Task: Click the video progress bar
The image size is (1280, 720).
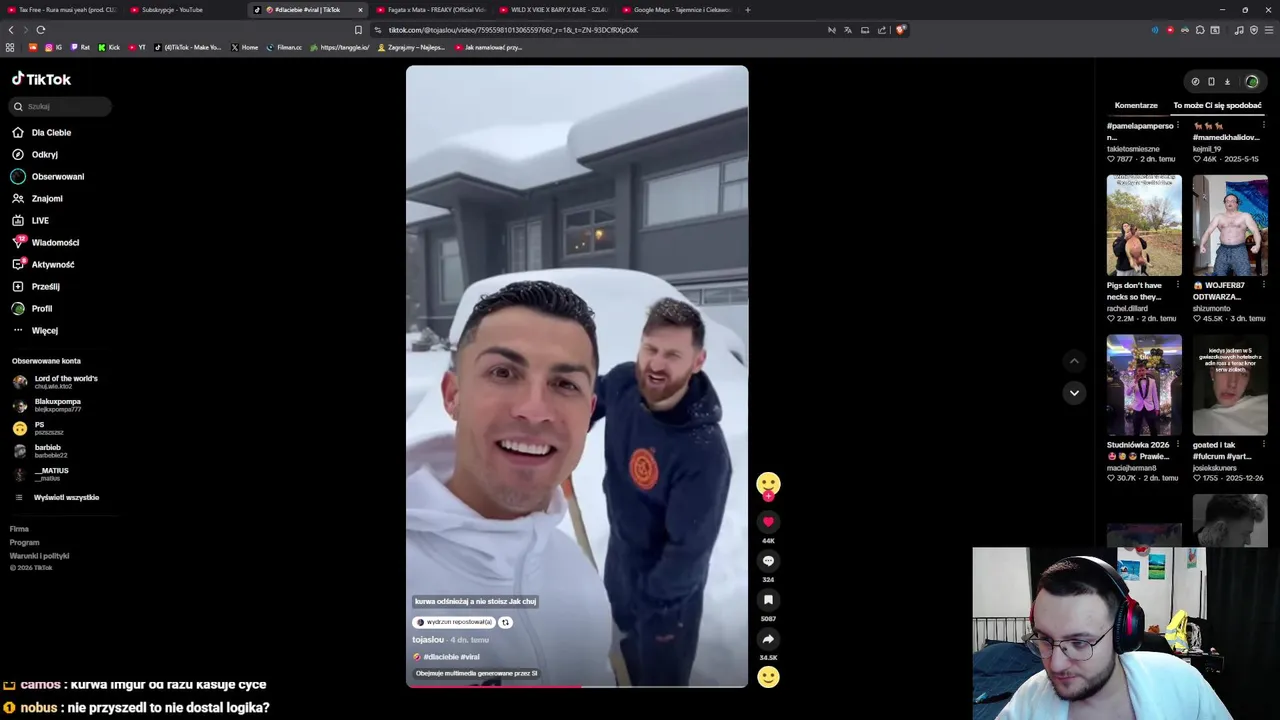Action: pos(577,686)
